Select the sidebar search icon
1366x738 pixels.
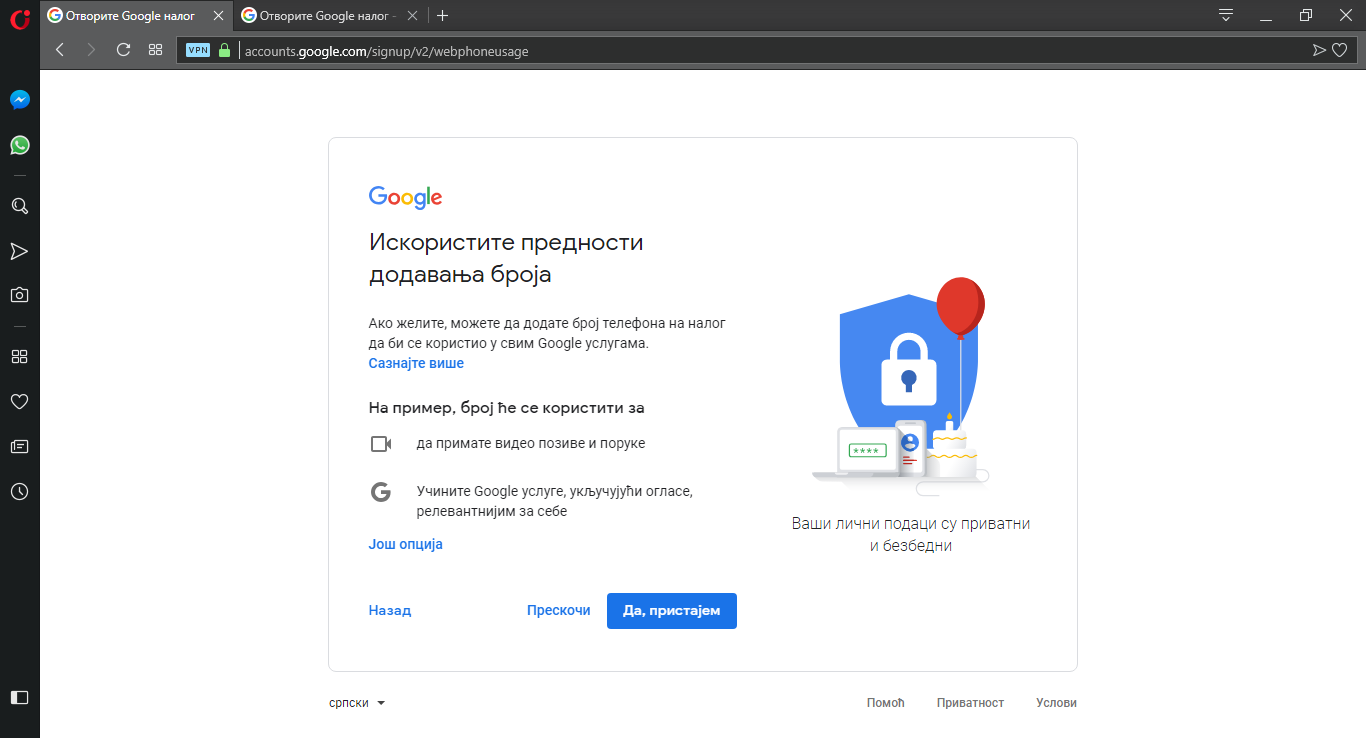pos(19,206)
